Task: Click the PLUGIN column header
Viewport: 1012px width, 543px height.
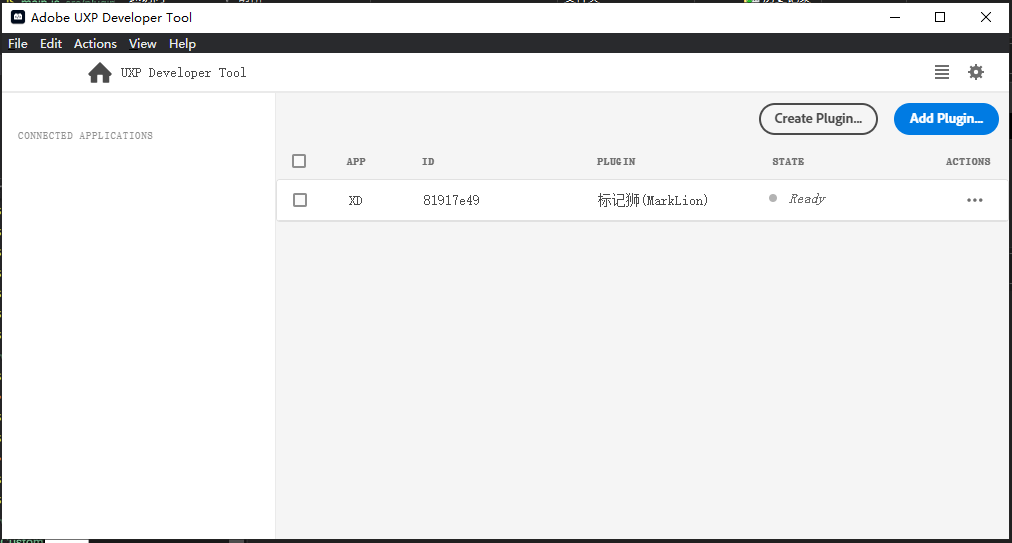Action: point(616,161)
